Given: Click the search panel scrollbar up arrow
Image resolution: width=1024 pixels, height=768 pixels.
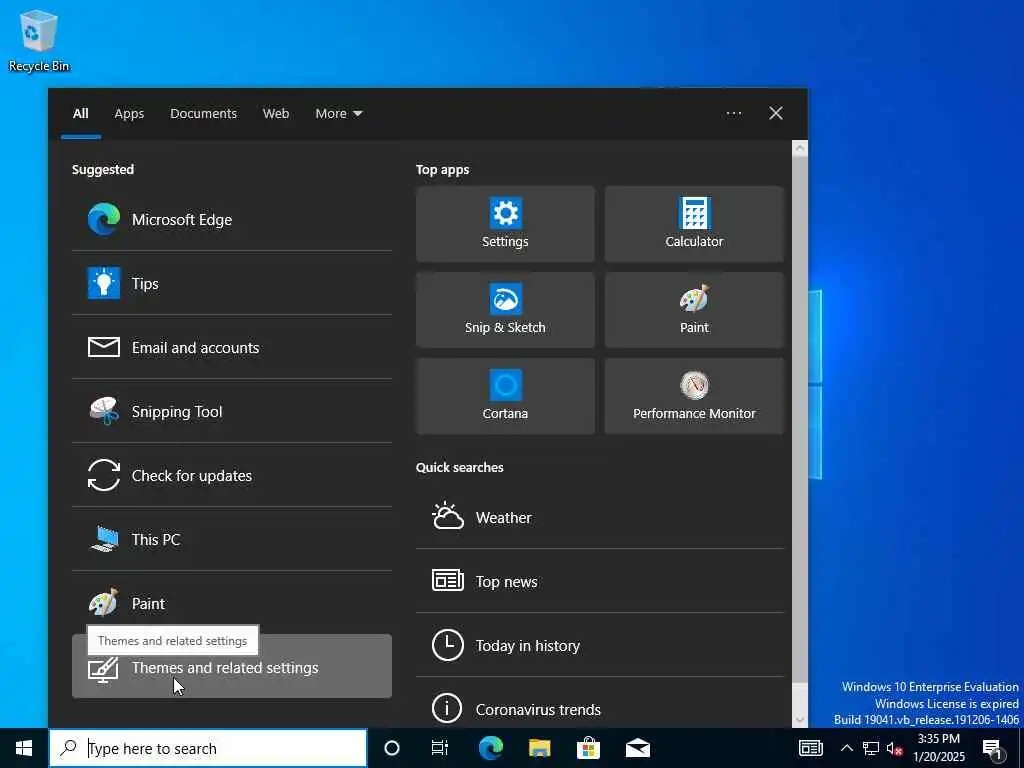Looking at the screenshot, I should tap(800, 148).
